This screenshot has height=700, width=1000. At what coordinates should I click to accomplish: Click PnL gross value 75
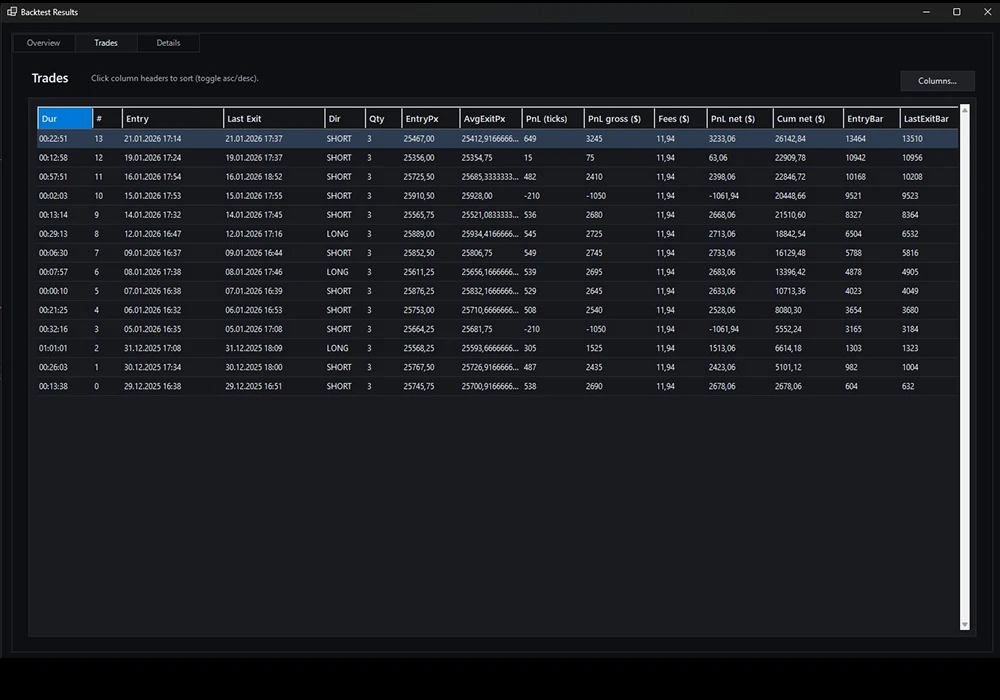(590, 157)
